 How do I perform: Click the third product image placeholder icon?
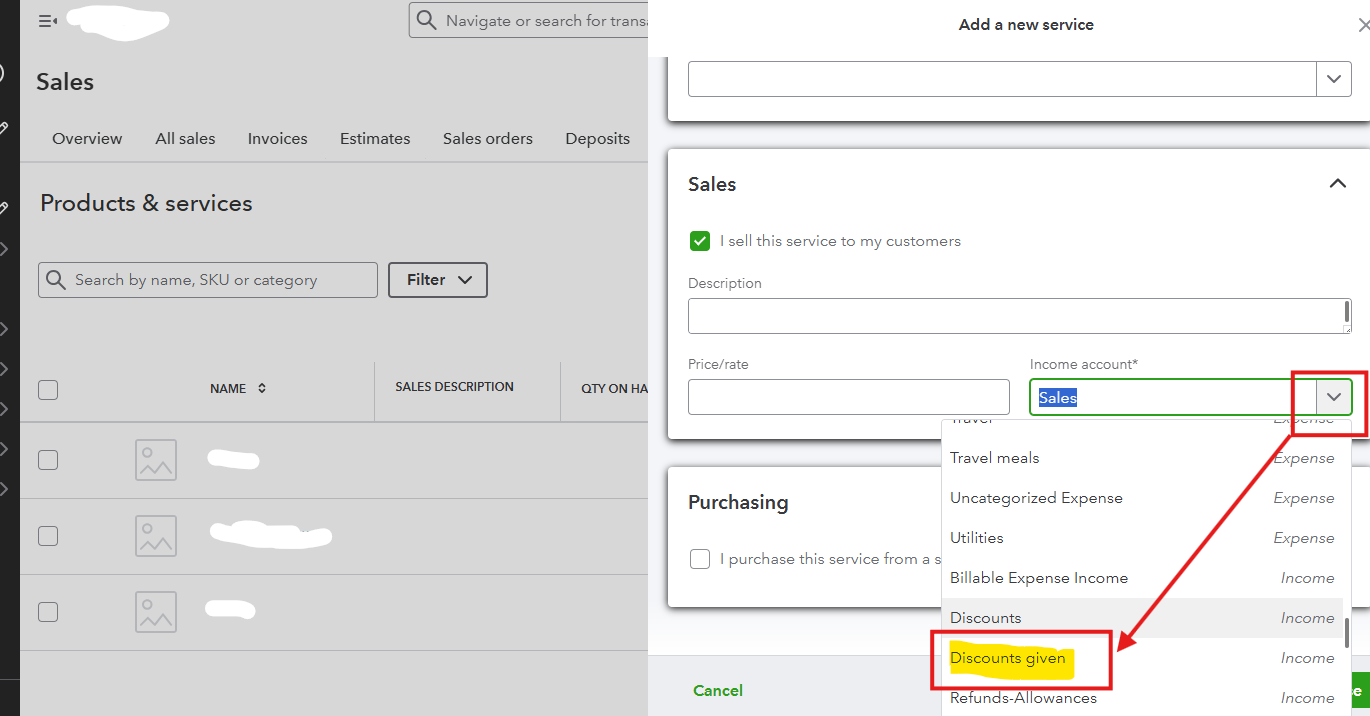click(156, 612)
